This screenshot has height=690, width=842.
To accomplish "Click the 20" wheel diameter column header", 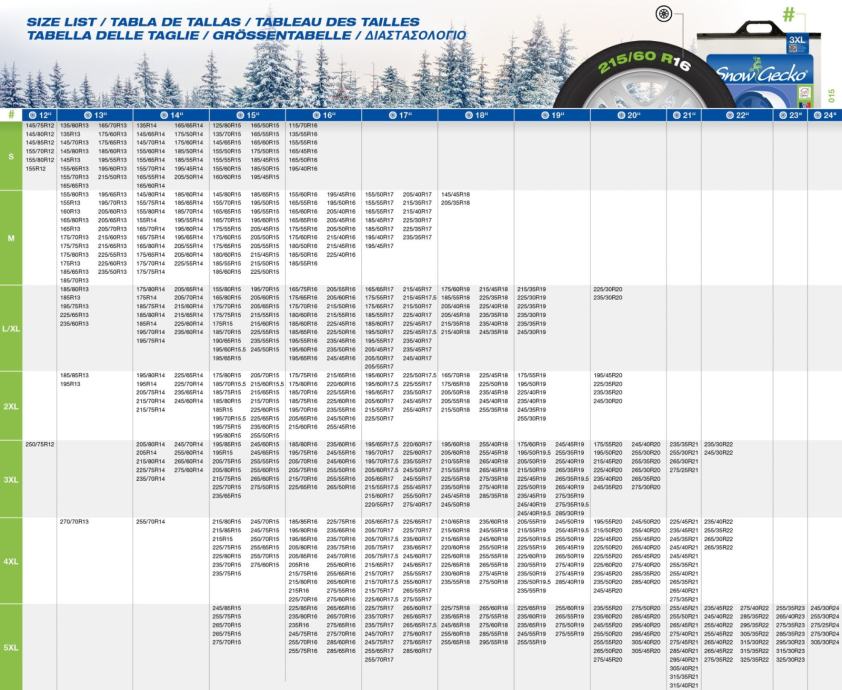I will (x=628, y=115).
